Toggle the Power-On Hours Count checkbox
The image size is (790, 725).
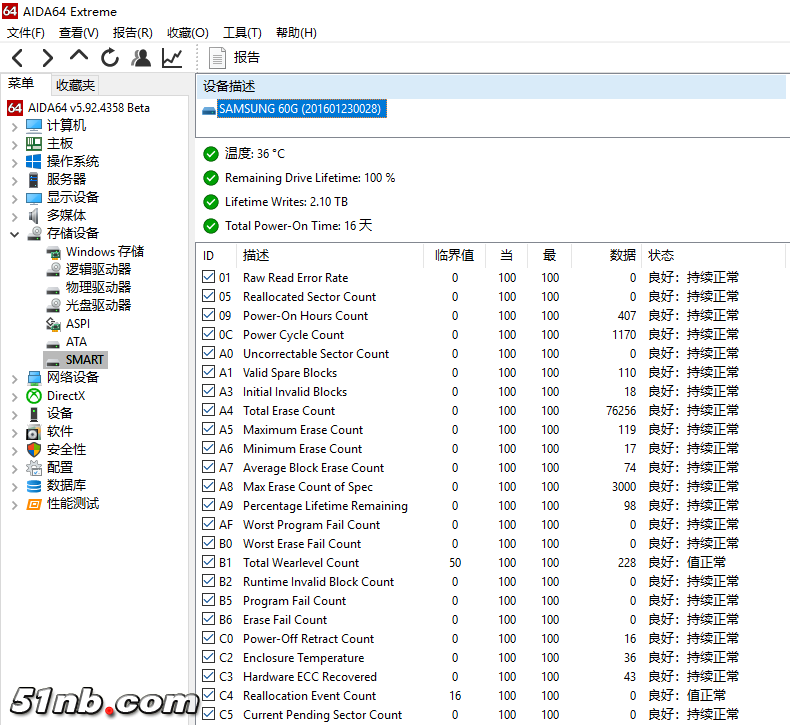click(x=208, y=316)
